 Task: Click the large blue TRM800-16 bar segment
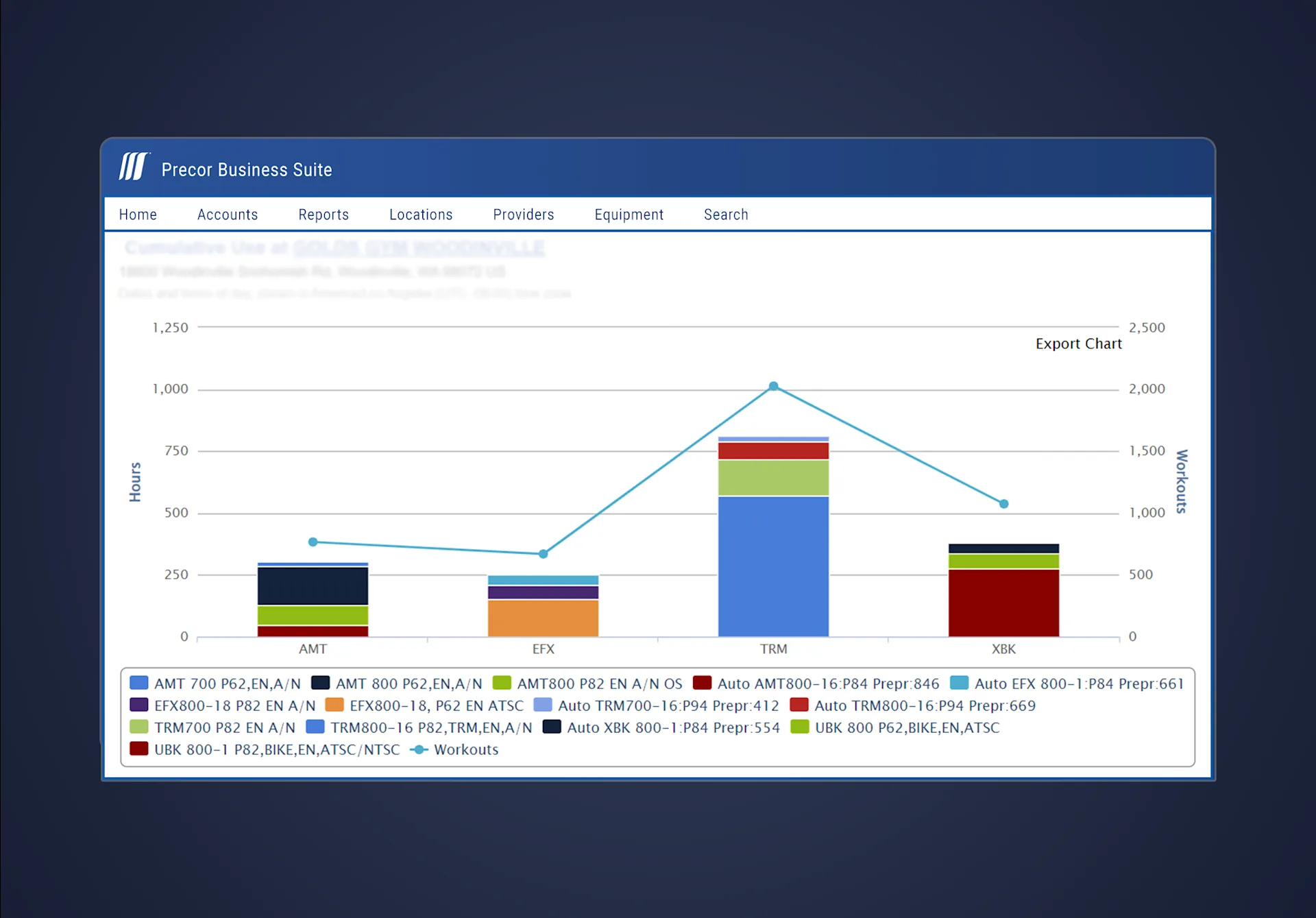pos(773,566)
